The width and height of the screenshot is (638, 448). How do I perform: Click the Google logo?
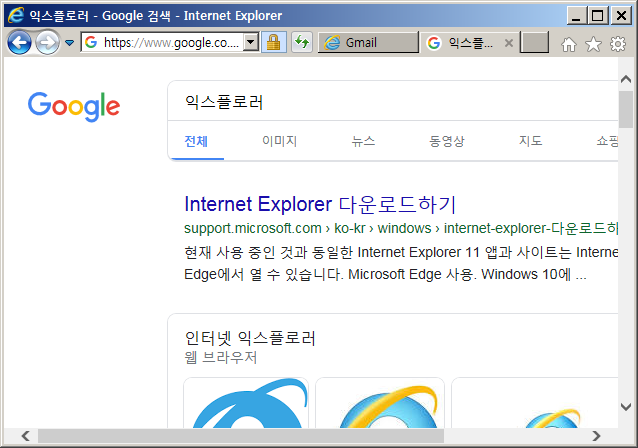[x=74, y=107]
